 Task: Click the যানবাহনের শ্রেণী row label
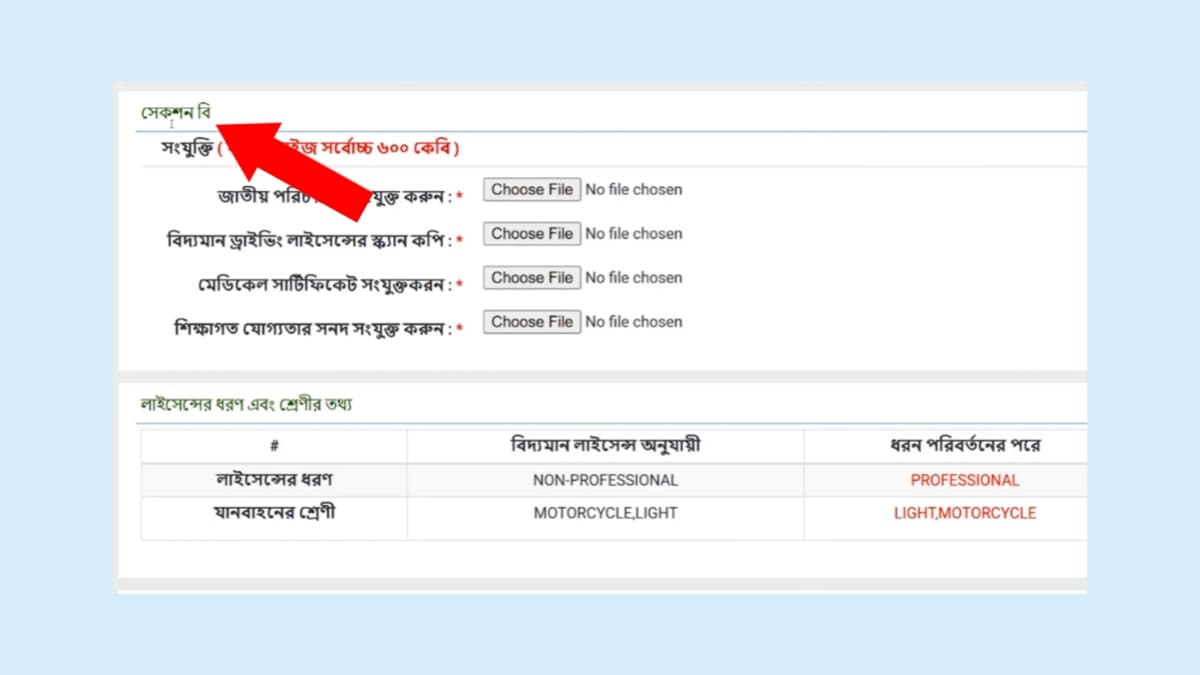(x=273, y=513)
